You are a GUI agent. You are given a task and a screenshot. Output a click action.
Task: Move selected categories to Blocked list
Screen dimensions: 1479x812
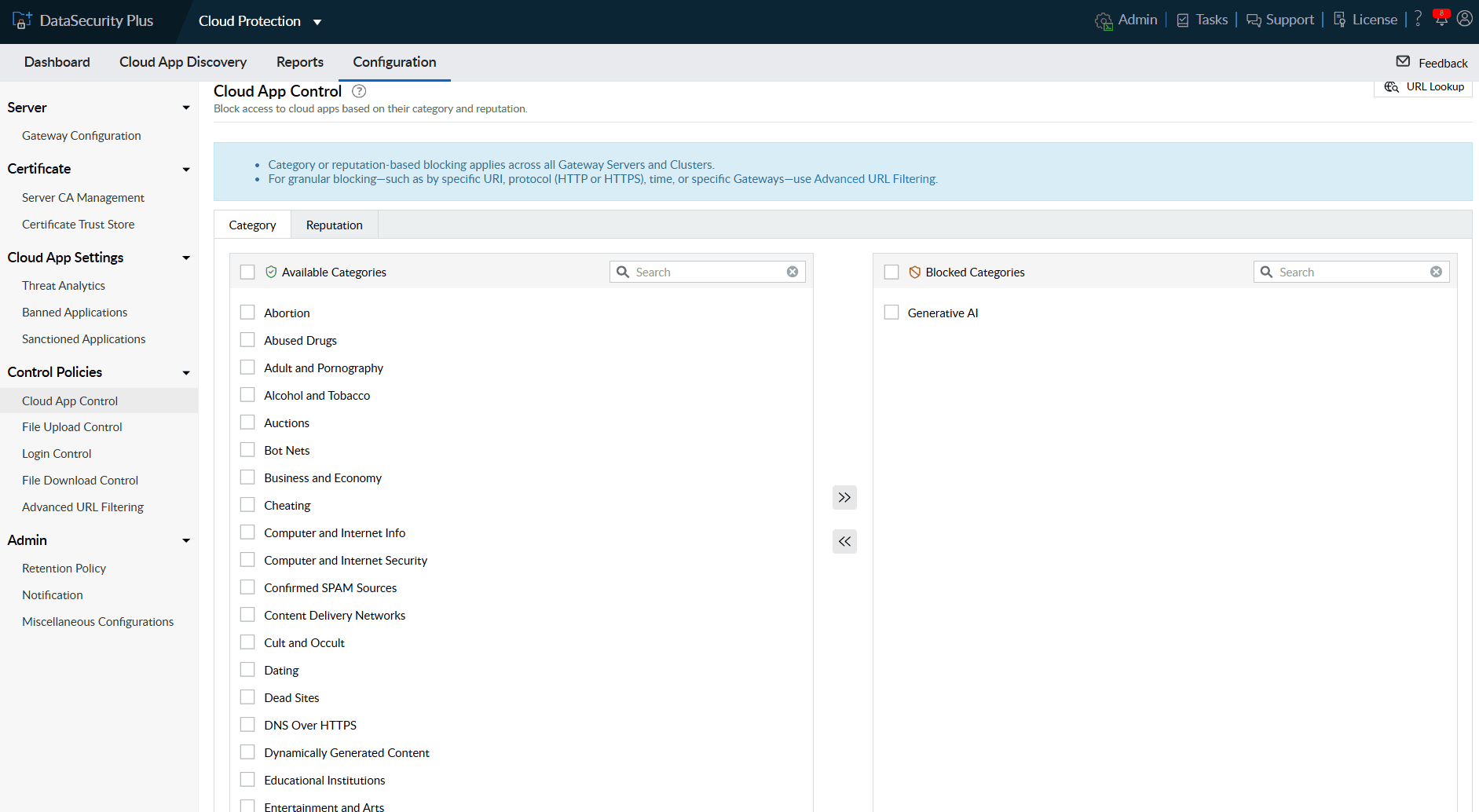[844, 497]
